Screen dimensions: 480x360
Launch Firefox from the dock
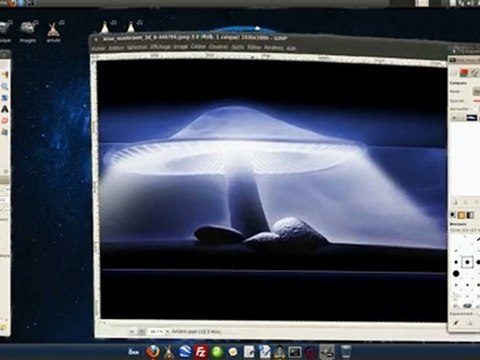pos(152,351)
